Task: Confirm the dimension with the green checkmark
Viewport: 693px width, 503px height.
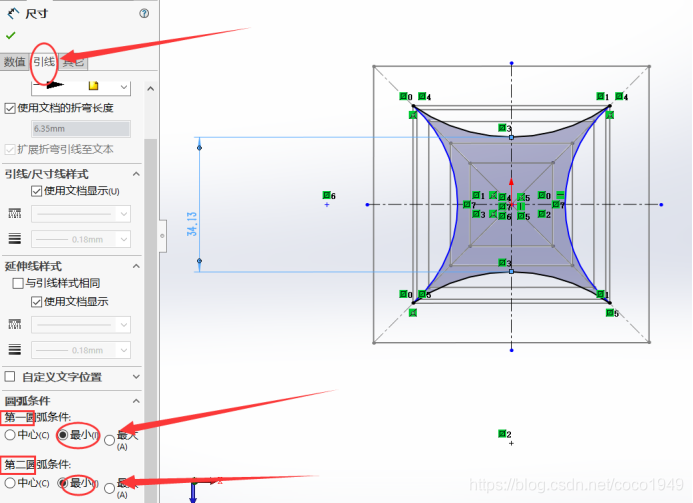Action: [11, 35]
